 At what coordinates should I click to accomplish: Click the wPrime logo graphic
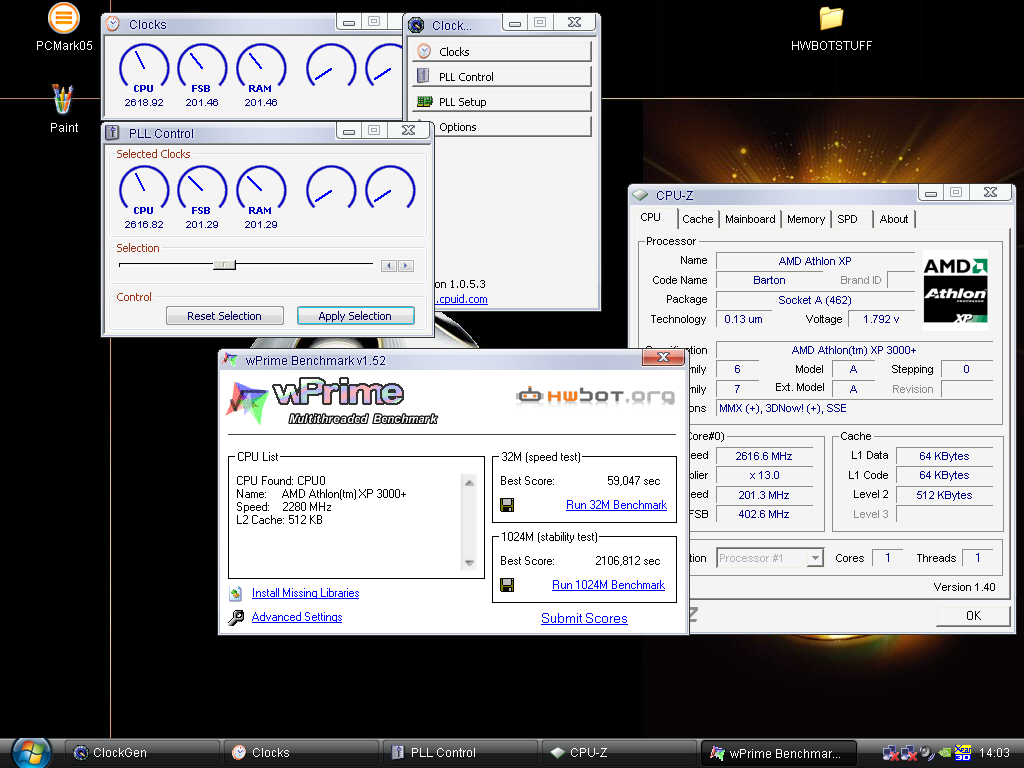tap(332, 401)
